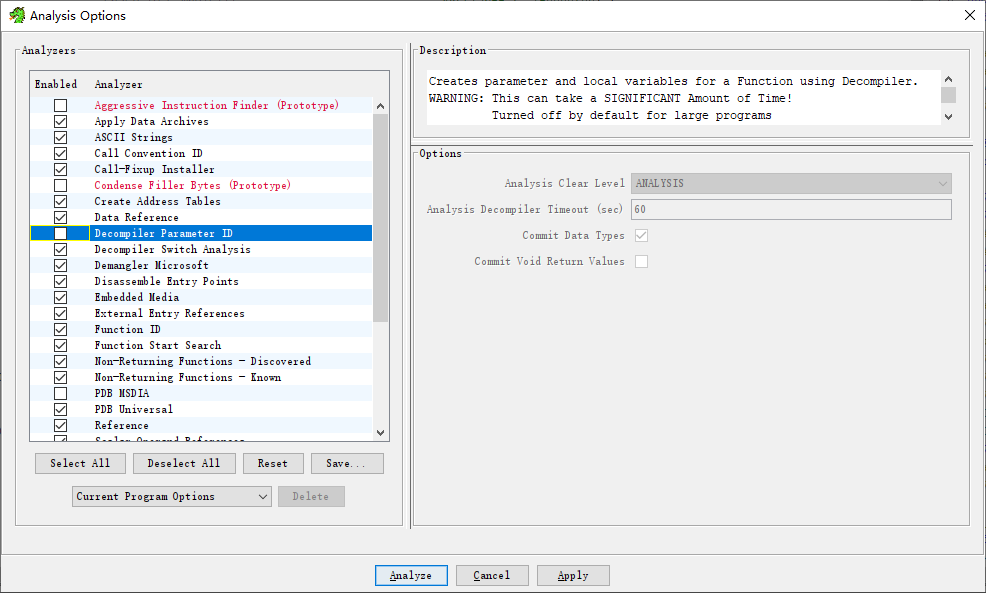Select the PDB MSDIA row text

click(122, 394)
